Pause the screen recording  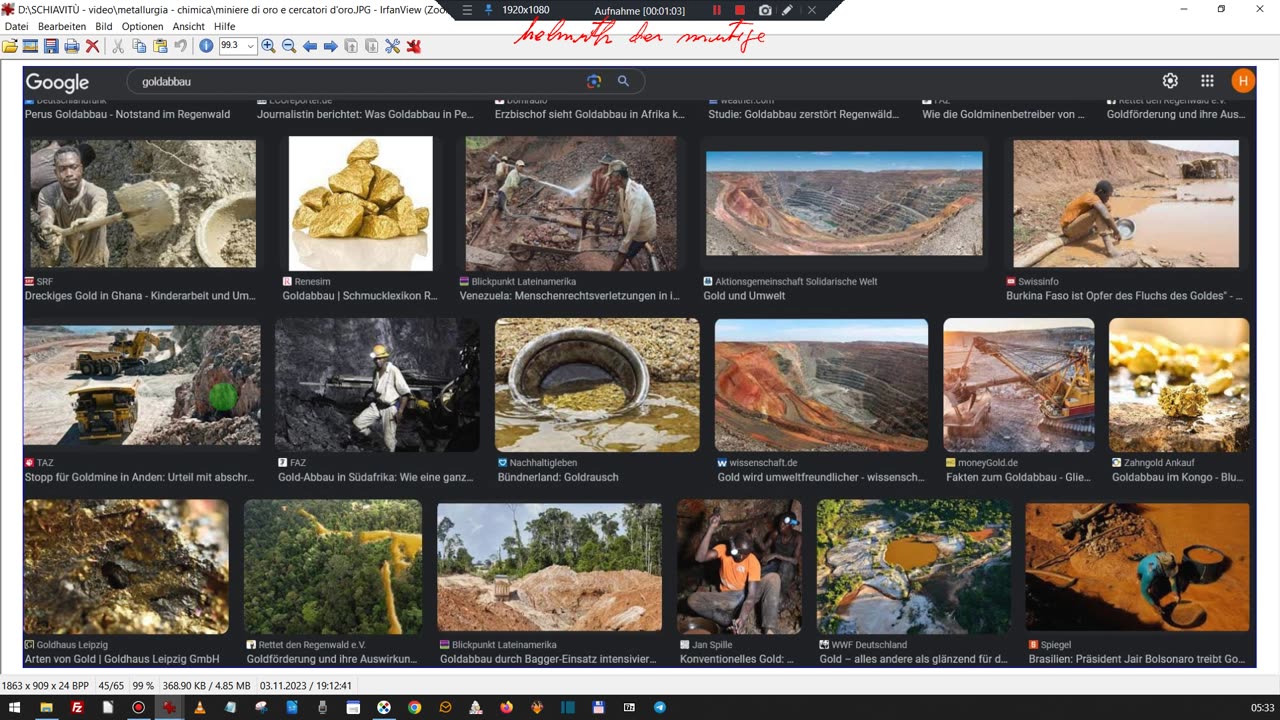pyautogui.click(x=717, y=10)
